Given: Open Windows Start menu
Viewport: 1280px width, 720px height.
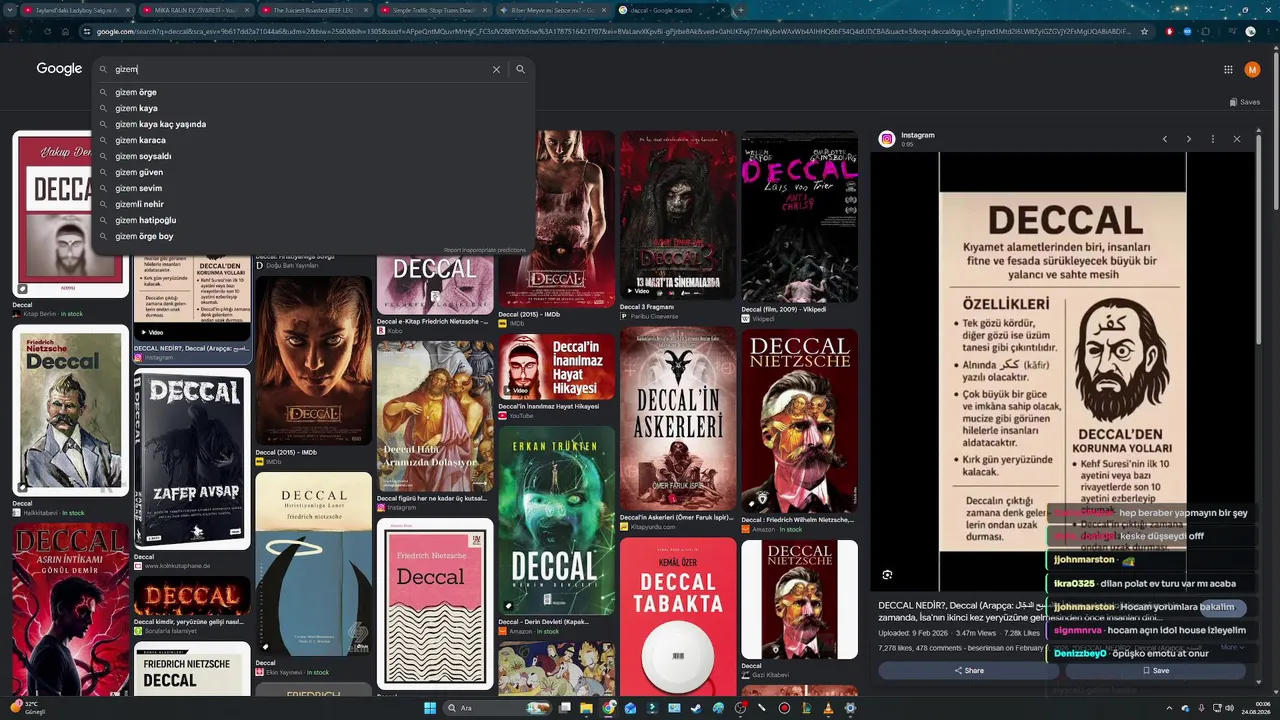Looking at the screenshot, I should [x=430, y=708].
